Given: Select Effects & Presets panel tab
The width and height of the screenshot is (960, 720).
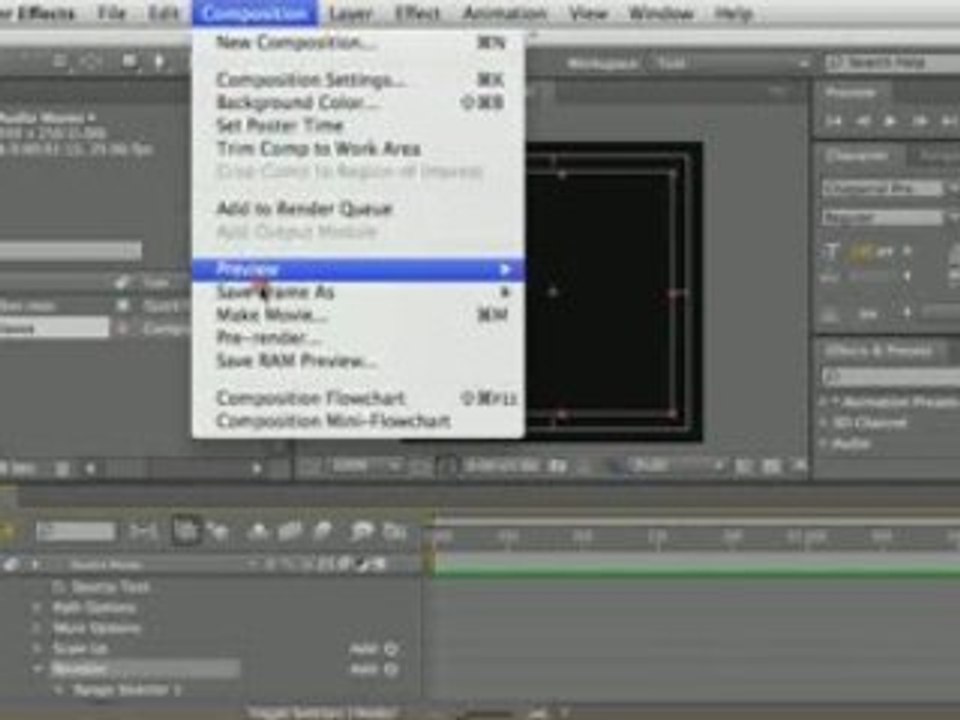Looking at the screenshot, I should (878, 351).
